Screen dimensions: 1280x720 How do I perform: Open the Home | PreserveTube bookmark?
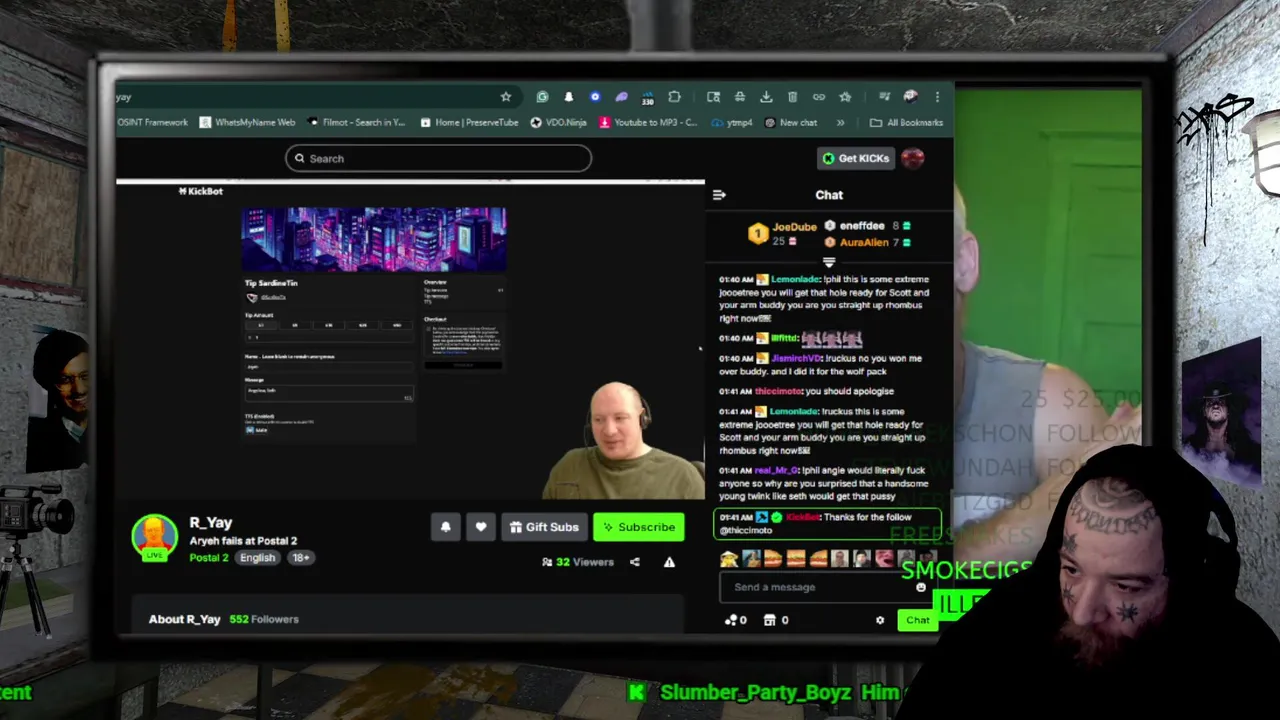469,122
